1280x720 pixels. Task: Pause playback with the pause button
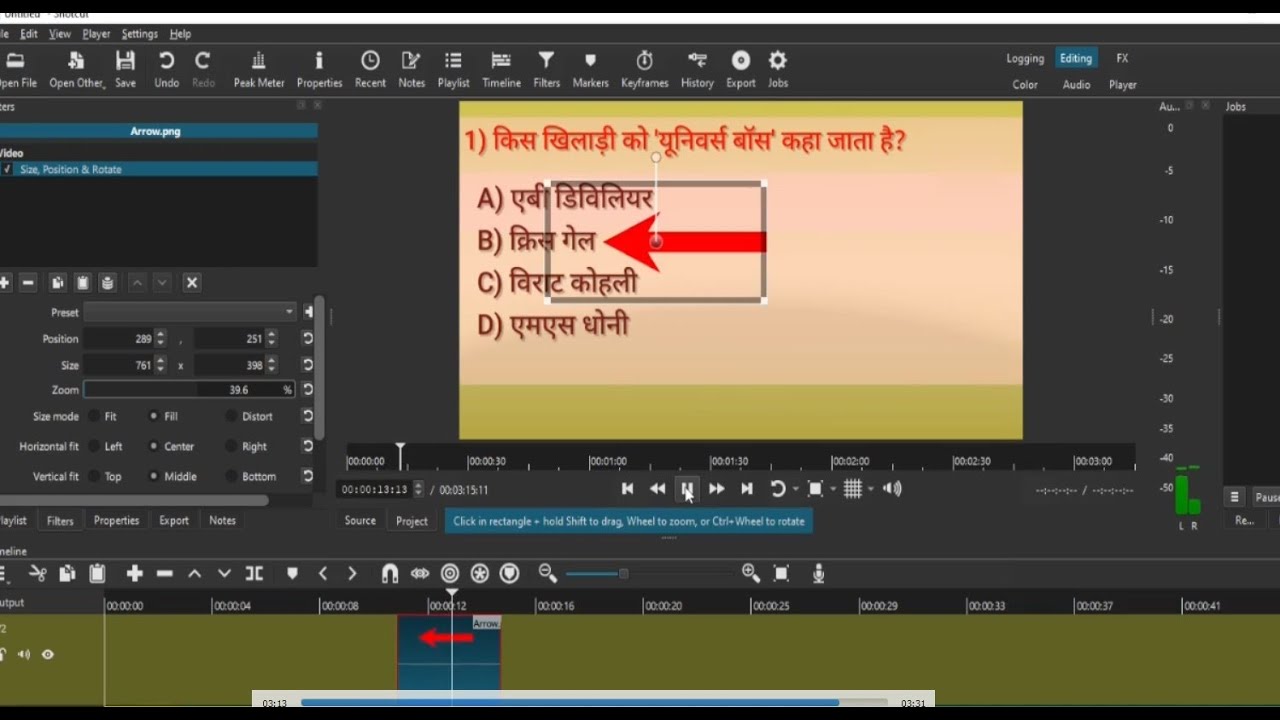pos(687,489)
